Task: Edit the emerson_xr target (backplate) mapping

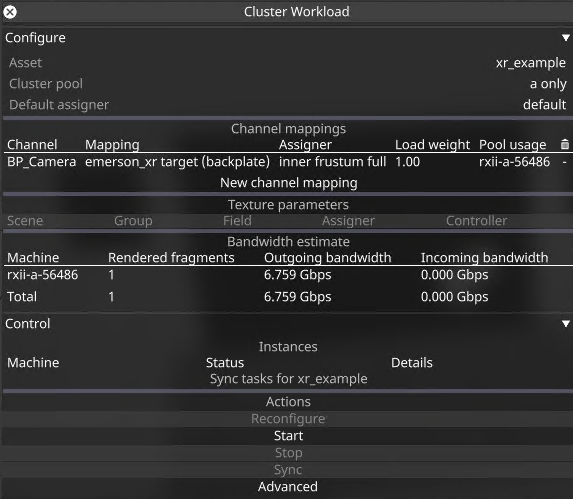Action: tap(177, 162)
